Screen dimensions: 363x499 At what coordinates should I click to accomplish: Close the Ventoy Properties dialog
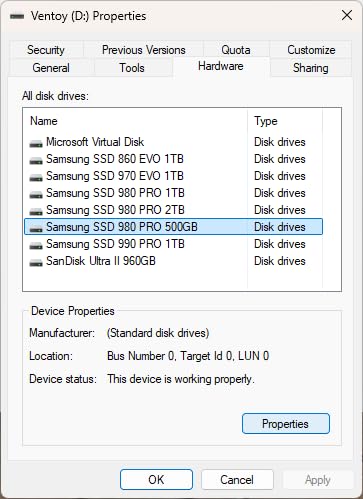[347, 15]
